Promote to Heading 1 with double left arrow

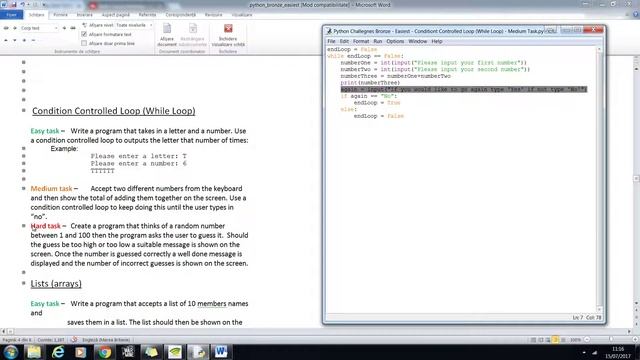point(6,28)
